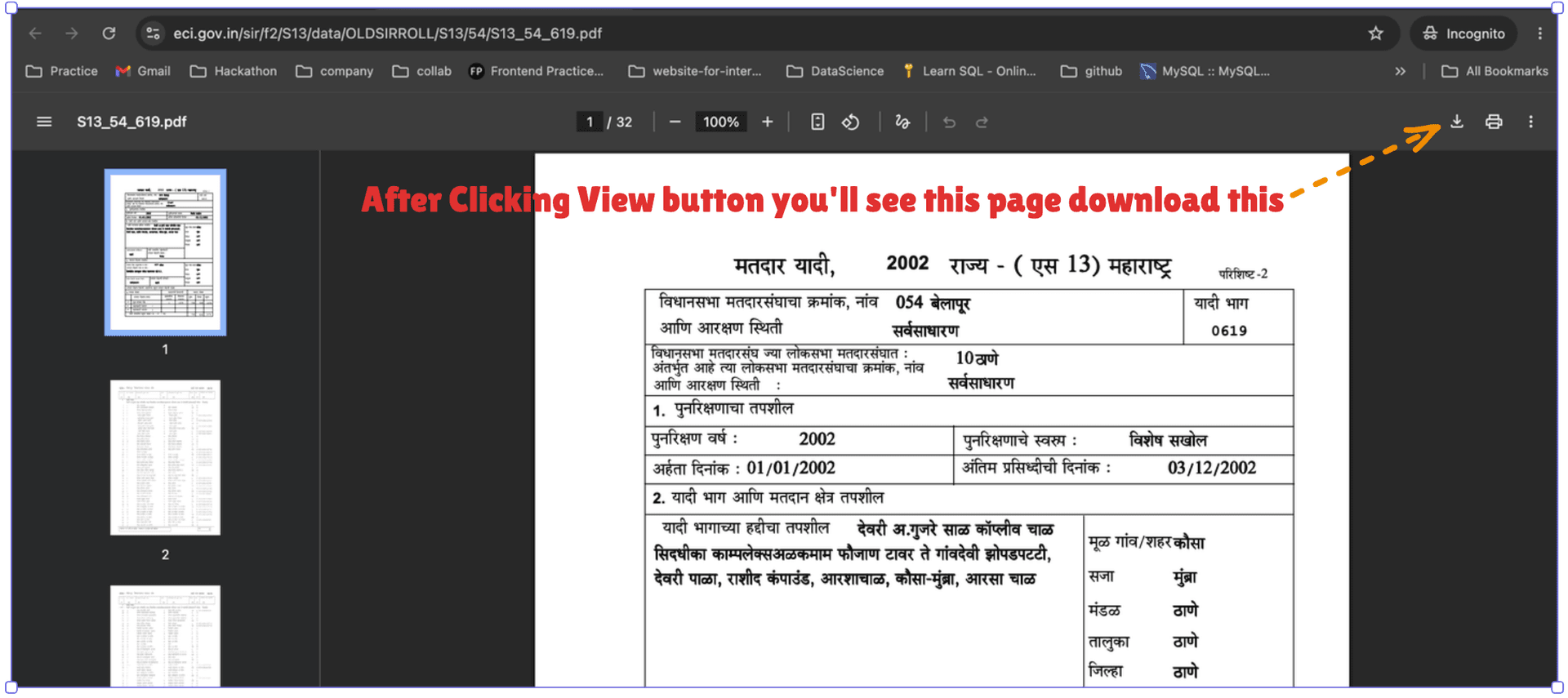
Task: Open PDF viewer more actions menu
Action: [1531, 122]
